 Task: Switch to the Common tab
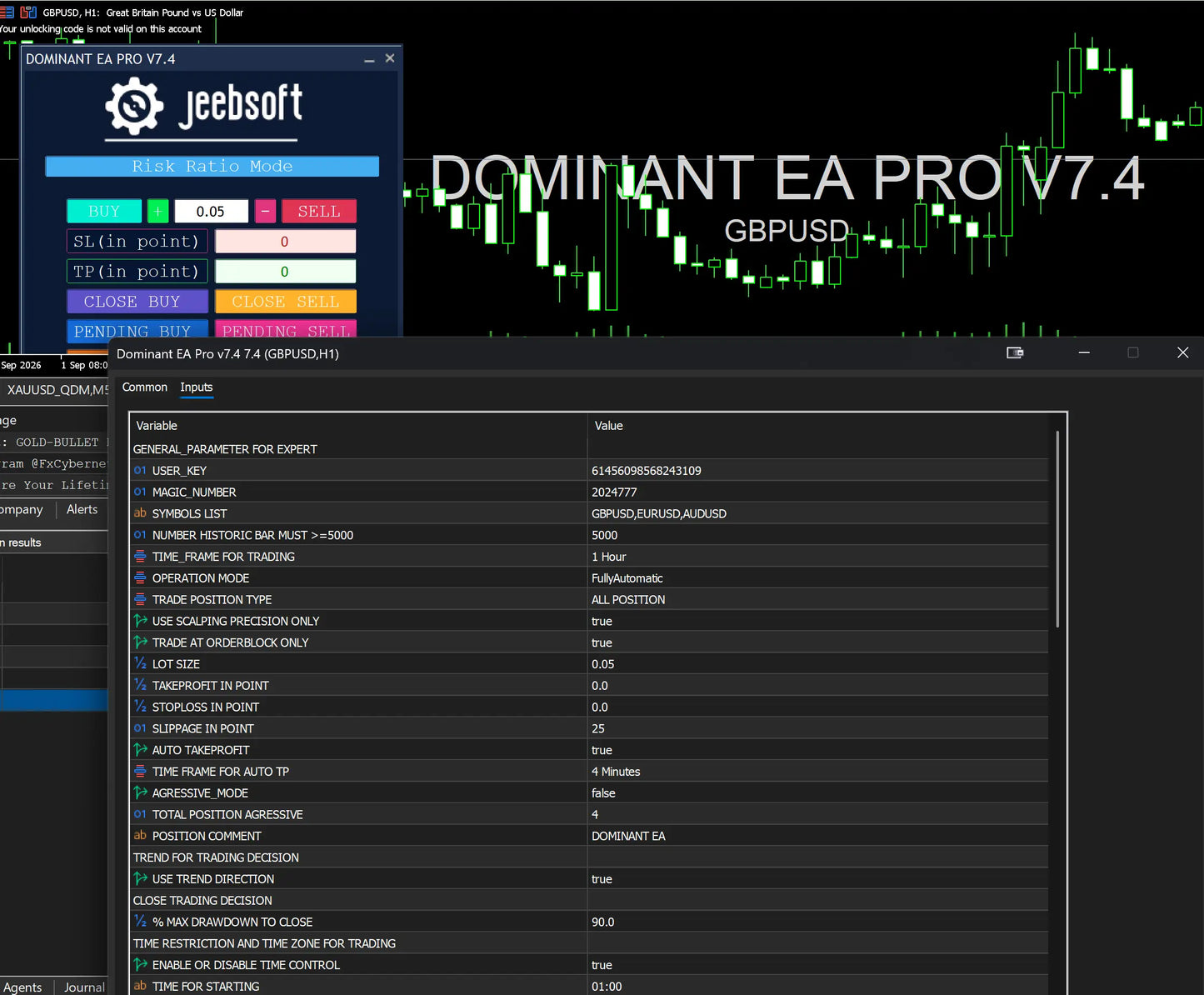tap(145, 387)
